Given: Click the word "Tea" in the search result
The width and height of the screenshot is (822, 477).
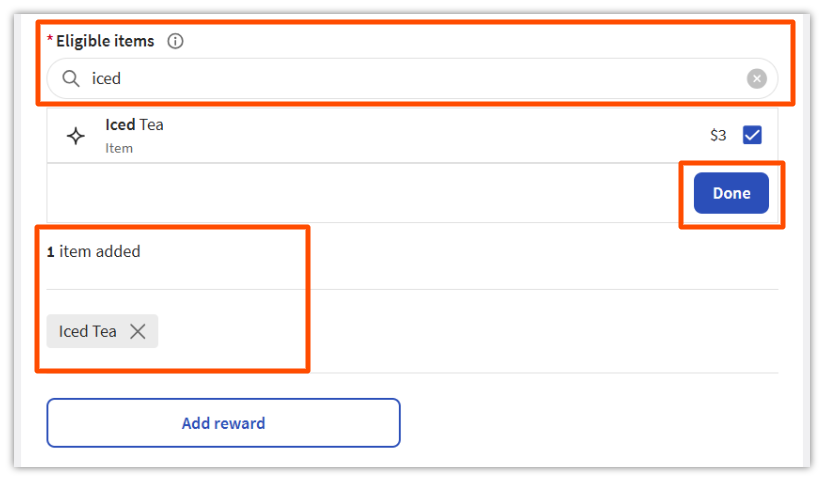Looking at the screenshot, I should (x=151, y=125).
